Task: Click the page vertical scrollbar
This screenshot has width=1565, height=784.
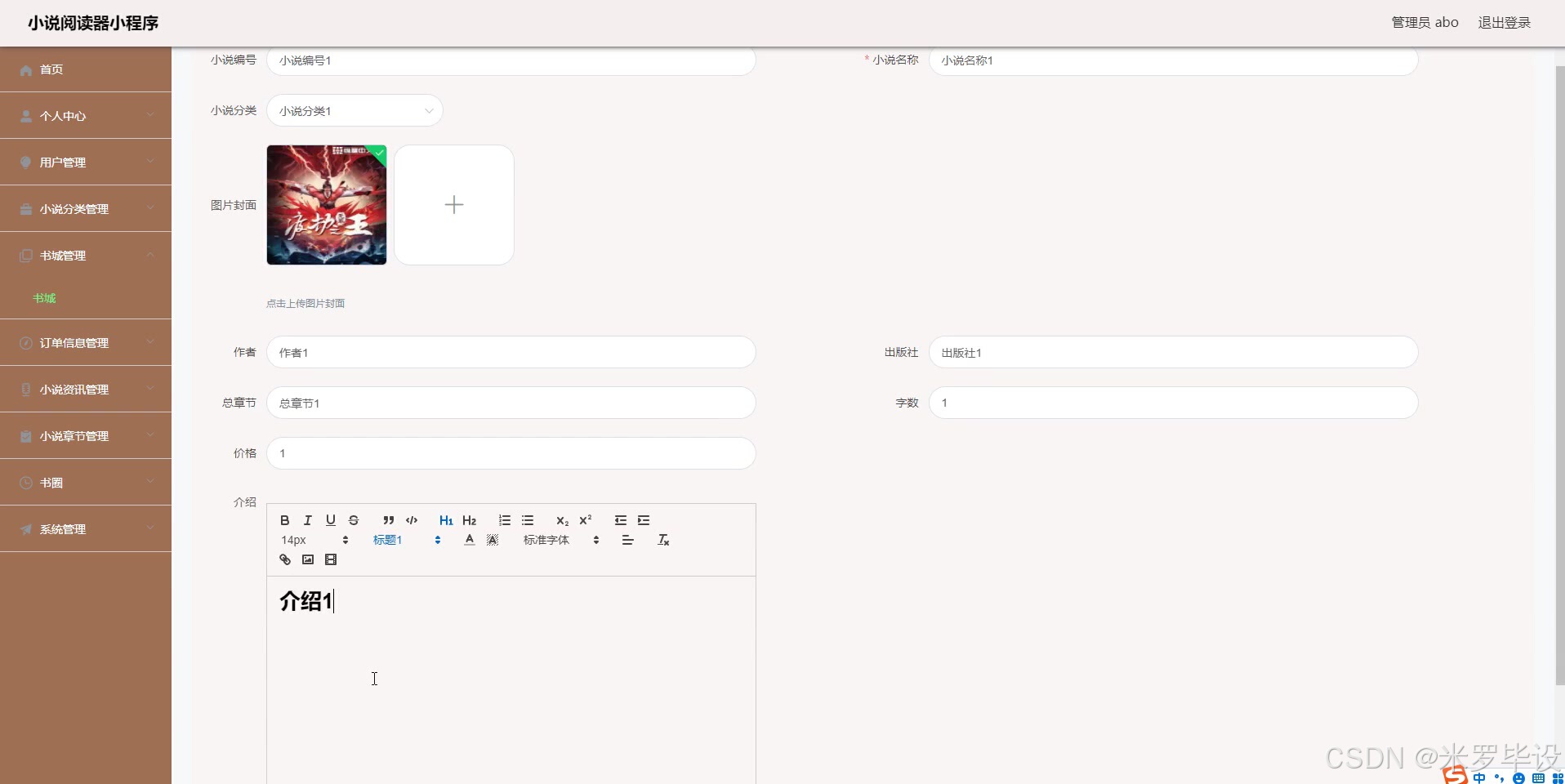Action: tap(1559, 376)
